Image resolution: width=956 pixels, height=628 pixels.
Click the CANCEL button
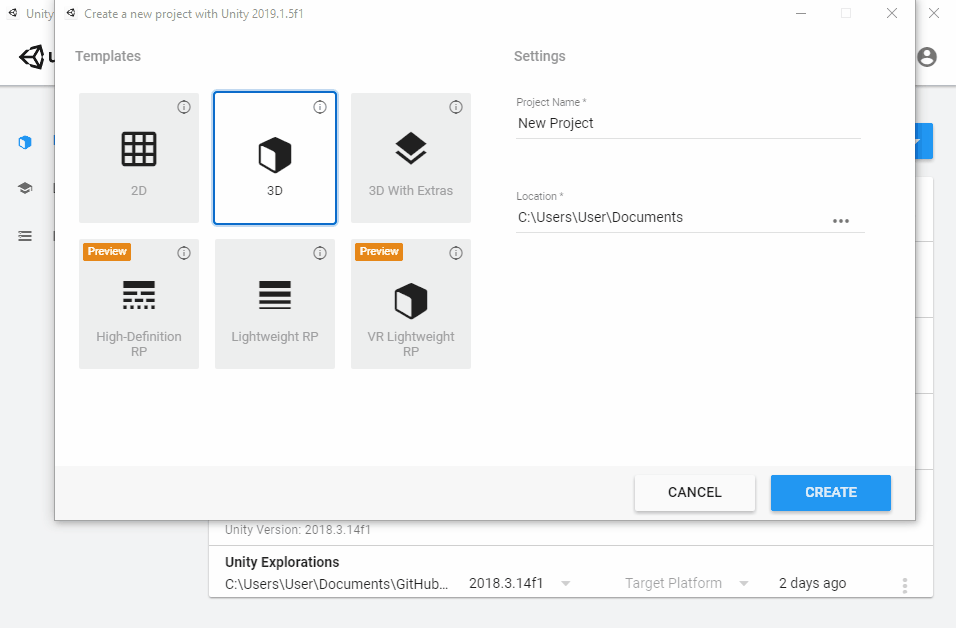pos(695,493)
